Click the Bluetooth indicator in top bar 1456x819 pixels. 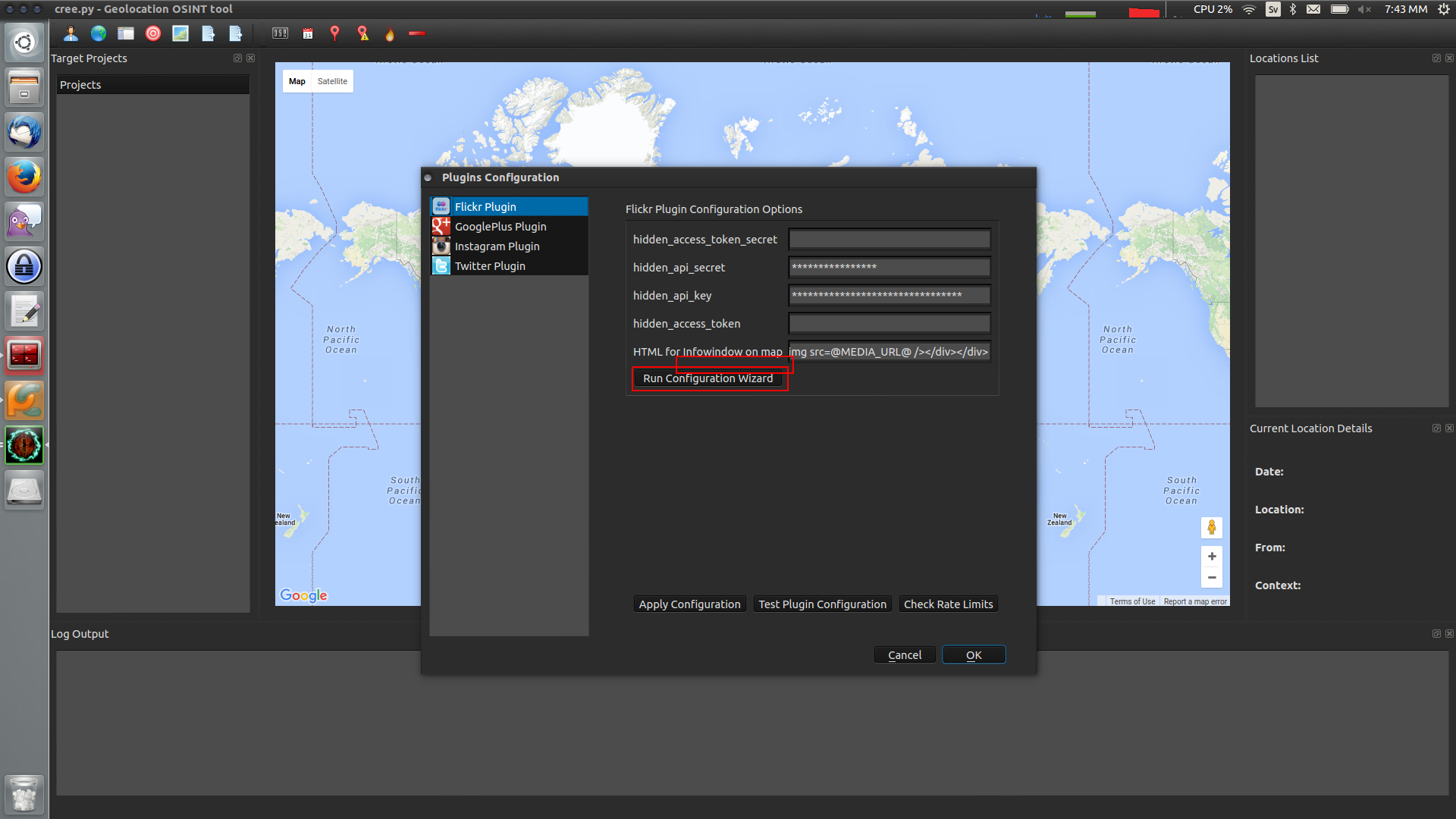(1293, 9)
